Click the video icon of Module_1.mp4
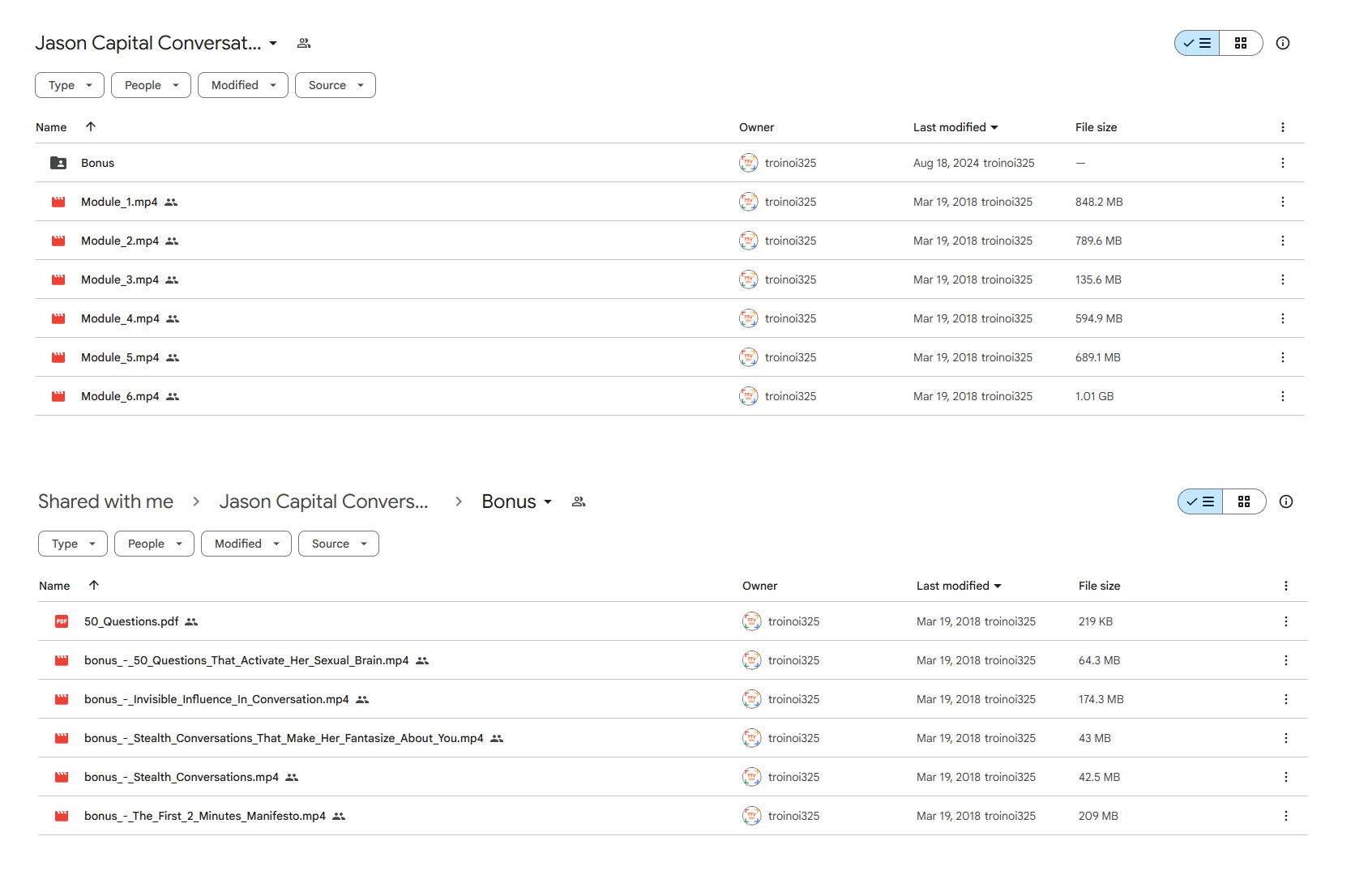This screenshot has height=896, width=1368. [x=58, y=202]
